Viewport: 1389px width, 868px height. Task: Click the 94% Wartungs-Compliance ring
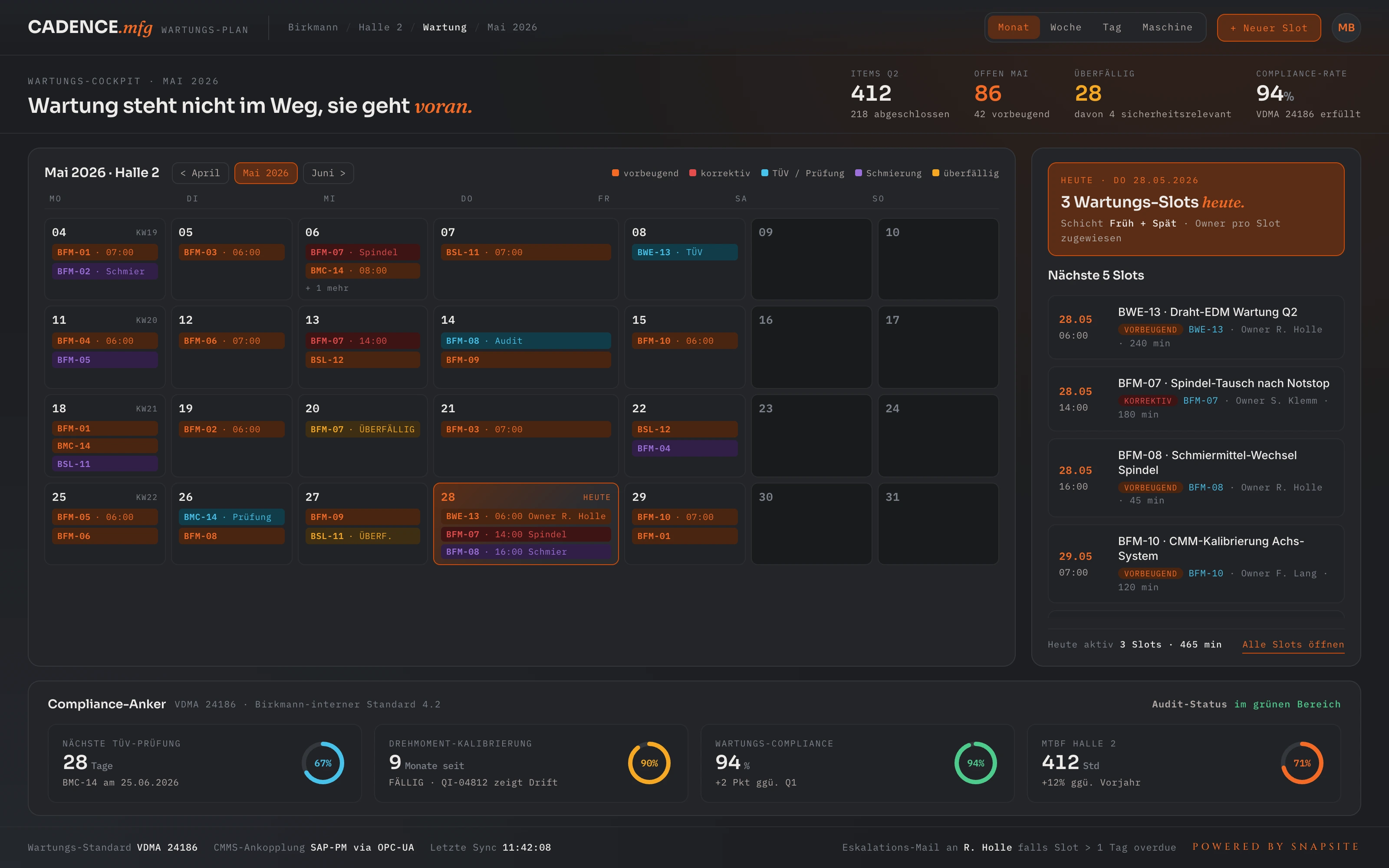[976, 763]
